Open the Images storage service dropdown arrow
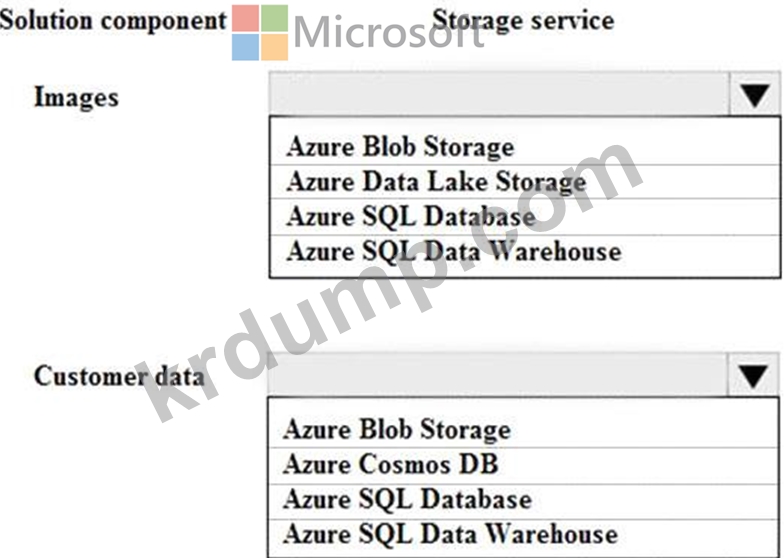 (754, 94)
